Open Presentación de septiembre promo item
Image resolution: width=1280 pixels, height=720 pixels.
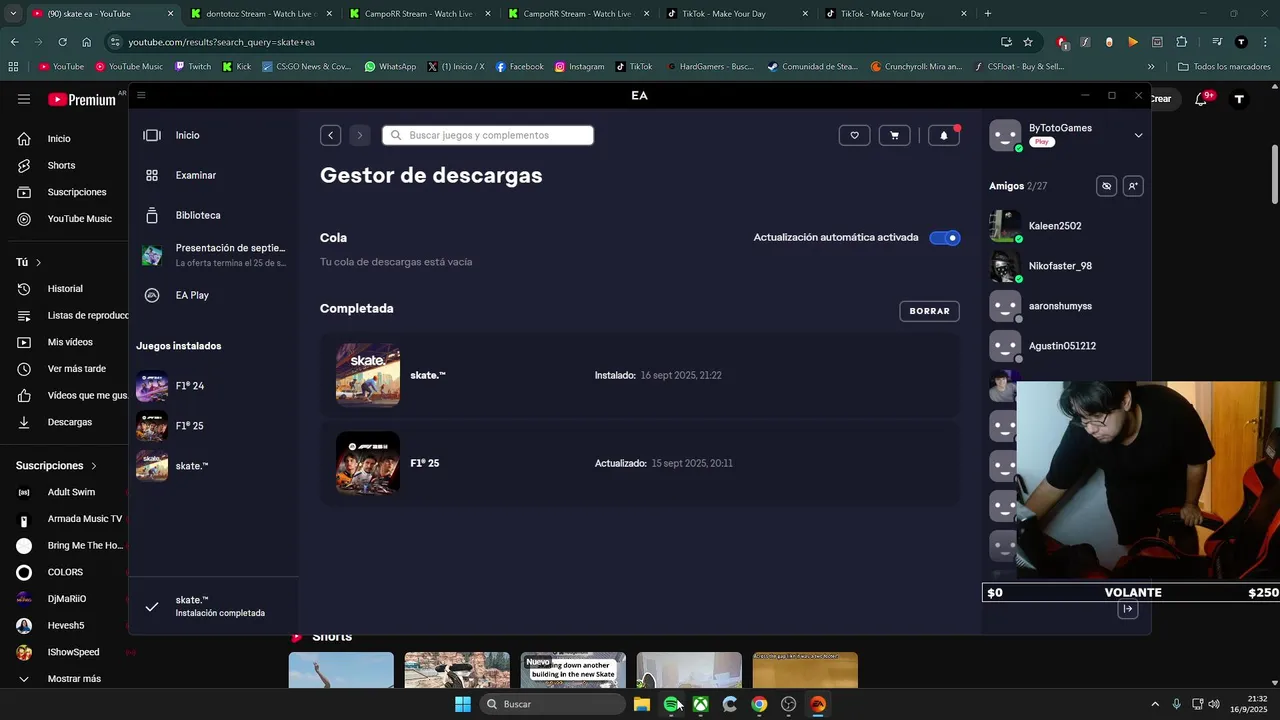point(213,255)
